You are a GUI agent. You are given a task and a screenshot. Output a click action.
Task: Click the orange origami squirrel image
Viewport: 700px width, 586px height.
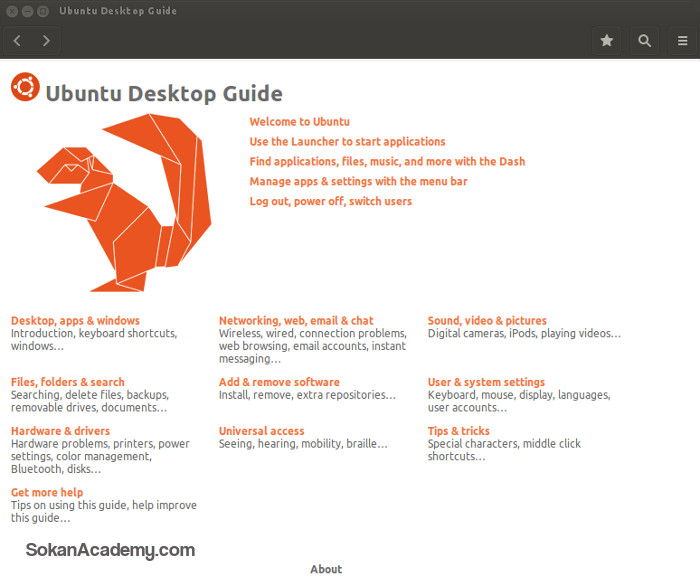click(124, 203)
